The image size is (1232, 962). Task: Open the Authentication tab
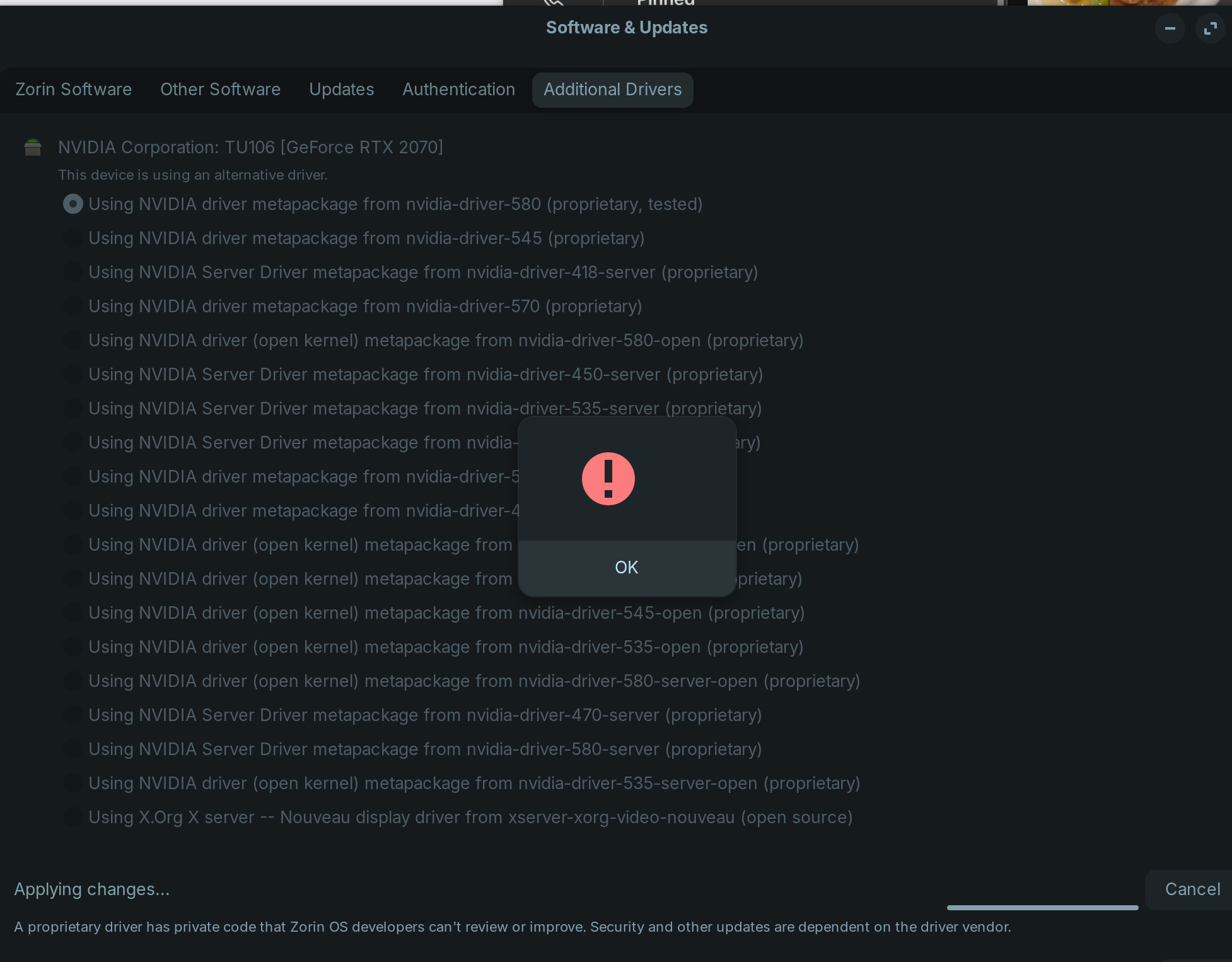(x=458, y=90)
